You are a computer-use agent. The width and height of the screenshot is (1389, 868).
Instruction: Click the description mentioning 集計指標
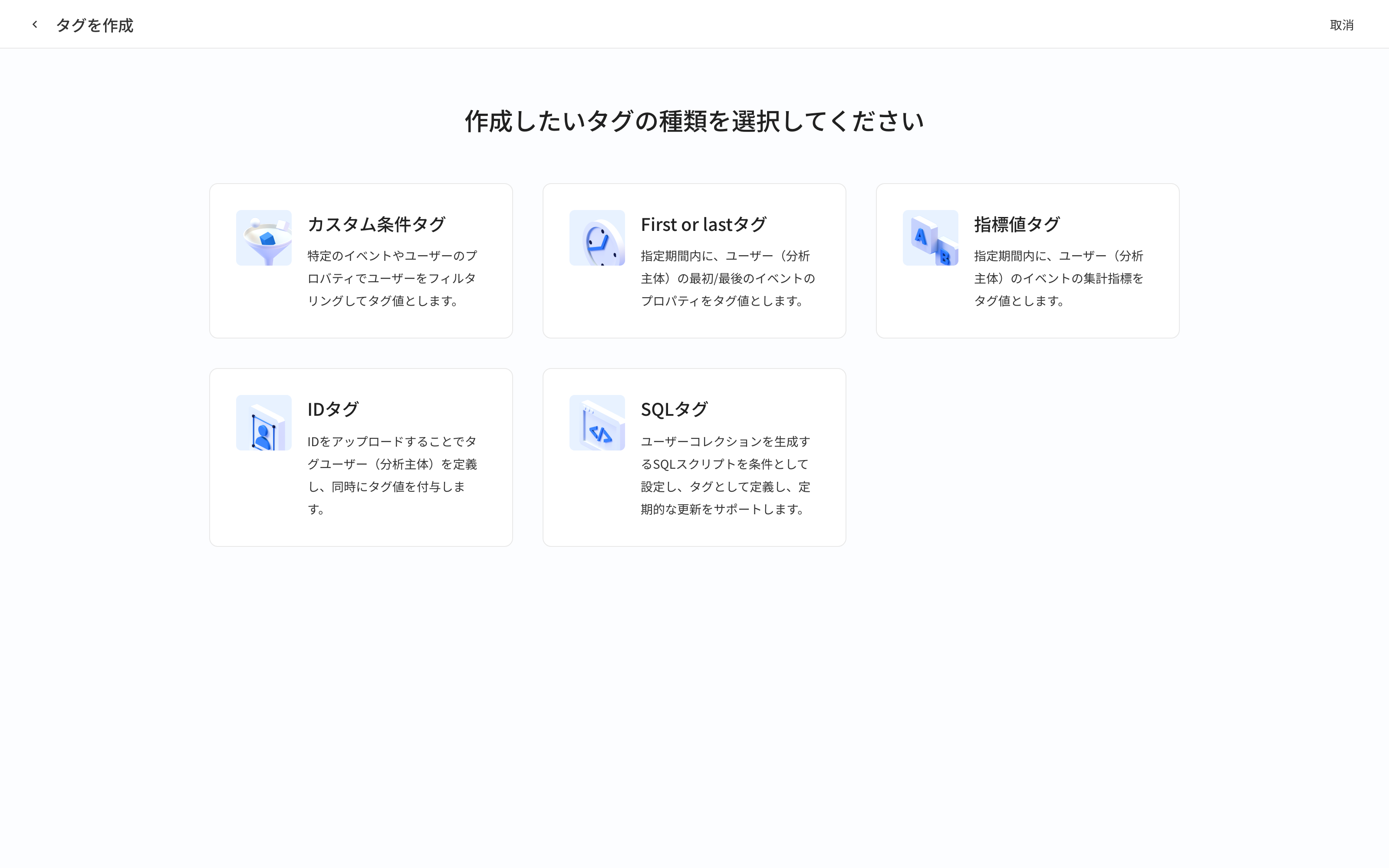[1059, 279]
